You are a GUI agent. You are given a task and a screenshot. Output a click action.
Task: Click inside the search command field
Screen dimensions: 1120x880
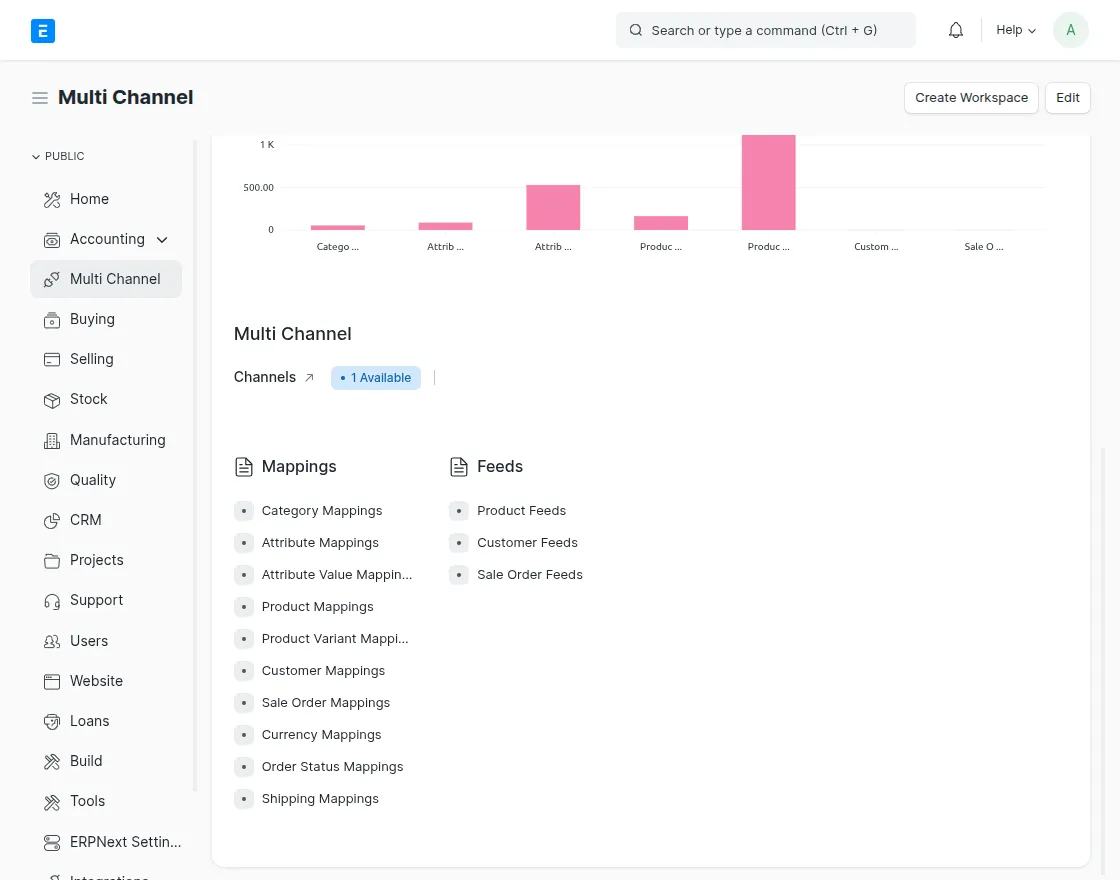(765, 30)
